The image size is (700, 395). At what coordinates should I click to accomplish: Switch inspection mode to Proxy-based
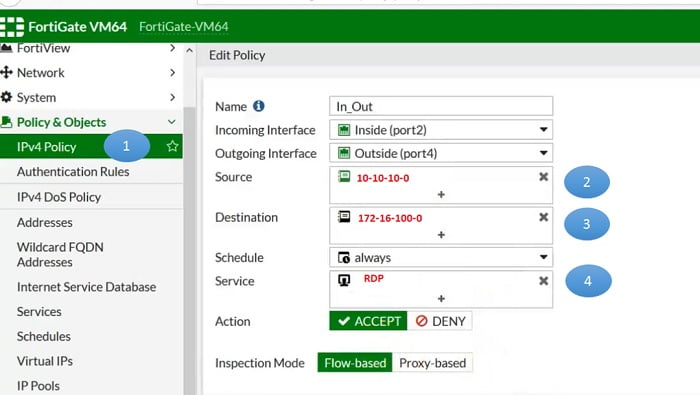click(x=432, y=363)
